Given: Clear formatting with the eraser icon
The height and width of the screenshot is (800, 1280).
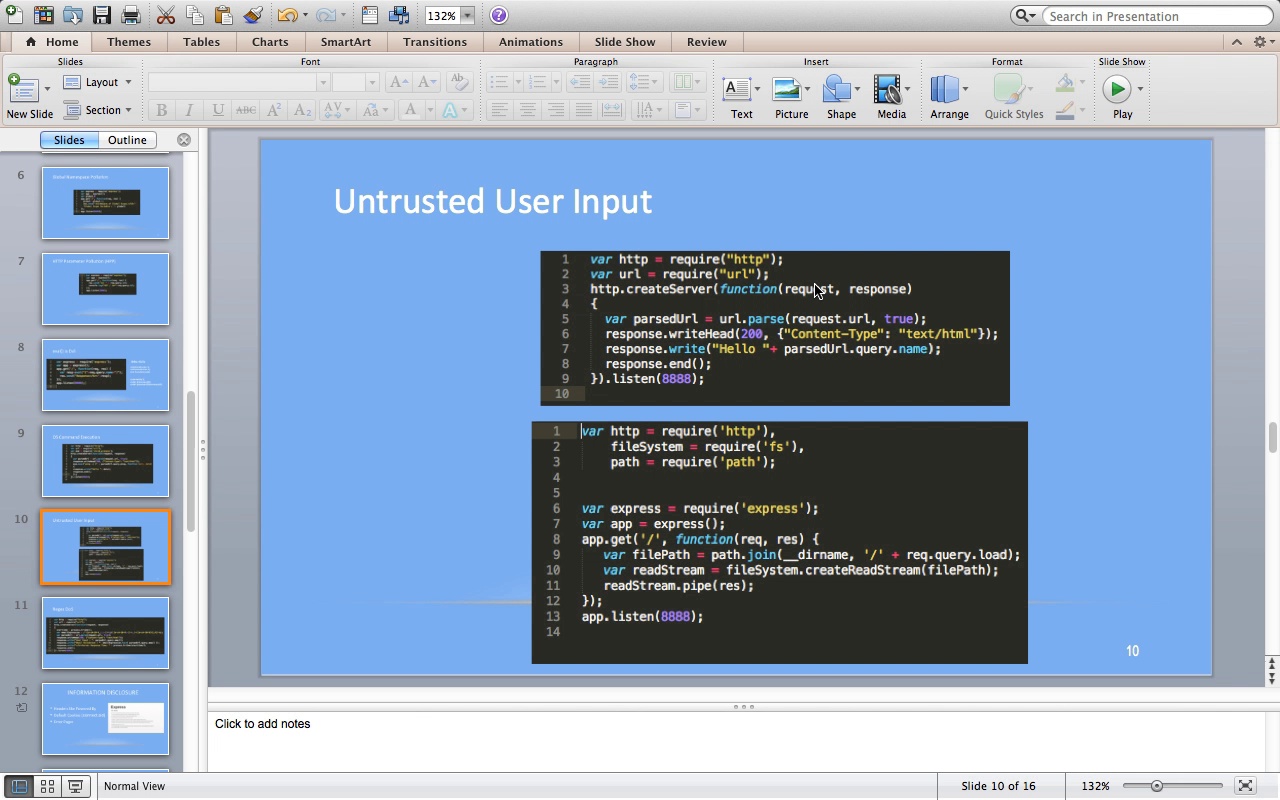Looking at the screenshot, I should click(459, 82).
